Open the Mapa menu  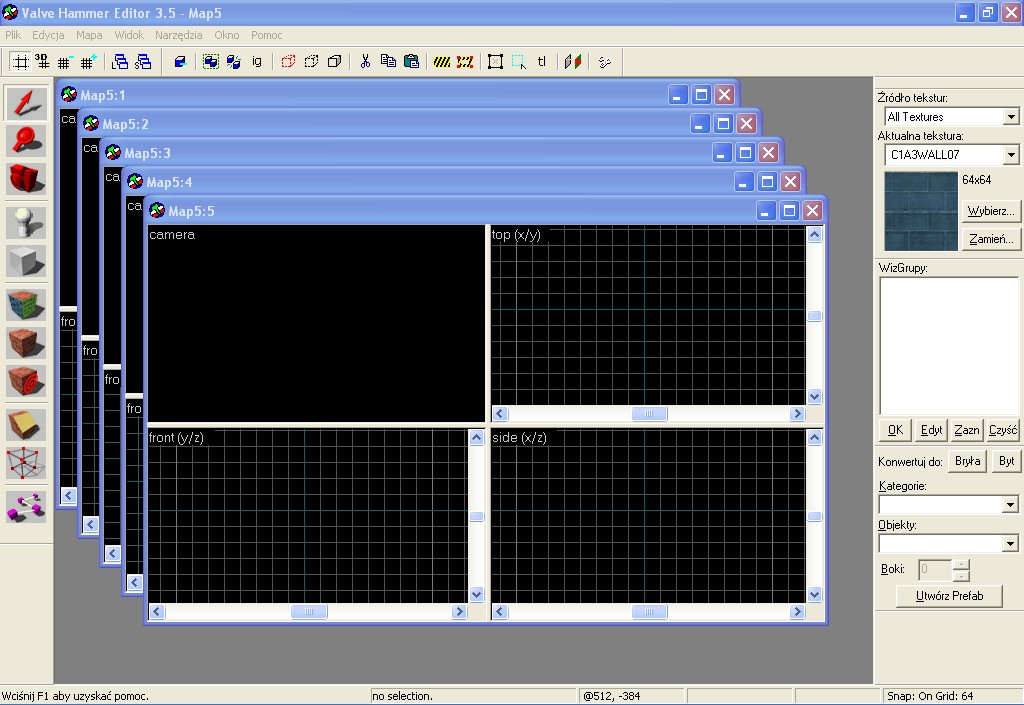tap(89, 35)
